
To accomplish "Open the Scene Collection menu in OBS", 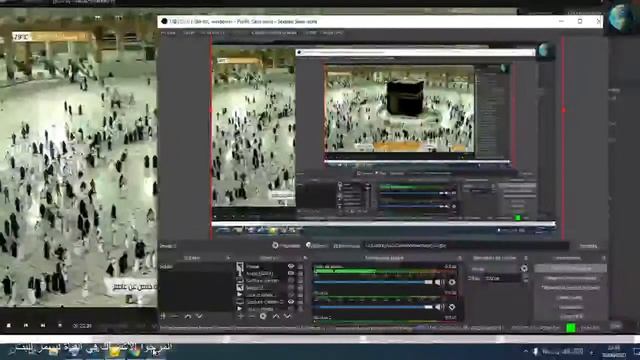I will 274,33.
